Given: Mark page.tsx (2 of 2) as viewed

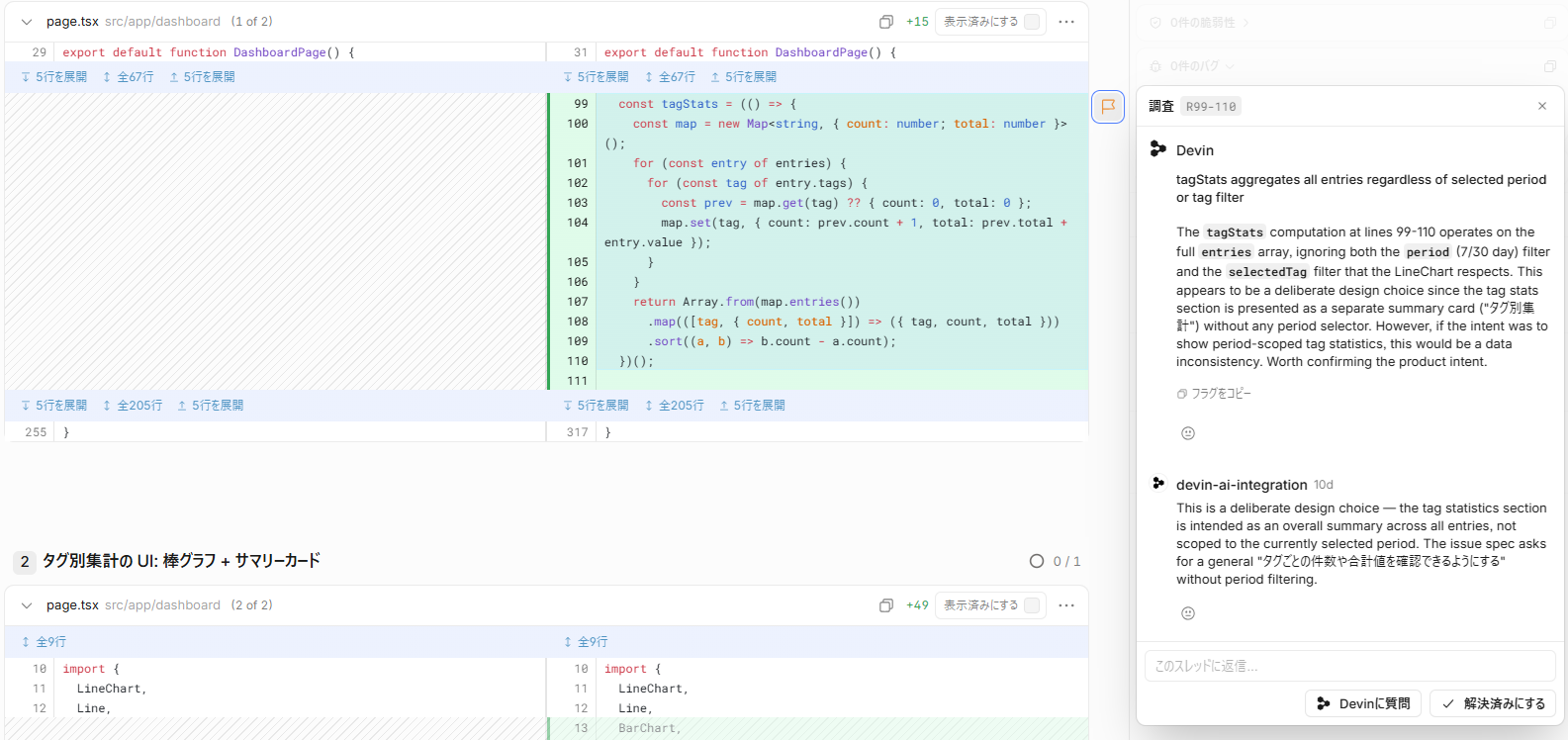Looking at the screenshot, I should pyautogui.click(x=991, y=605).
